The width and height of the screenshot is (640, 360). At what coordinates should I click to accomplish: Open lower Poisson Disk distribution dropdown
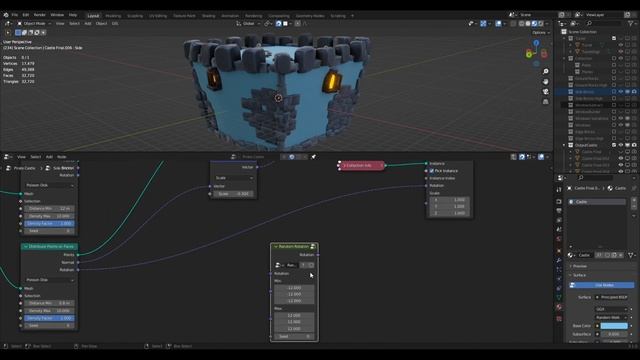pyautogui.click(x=49, y=280)
